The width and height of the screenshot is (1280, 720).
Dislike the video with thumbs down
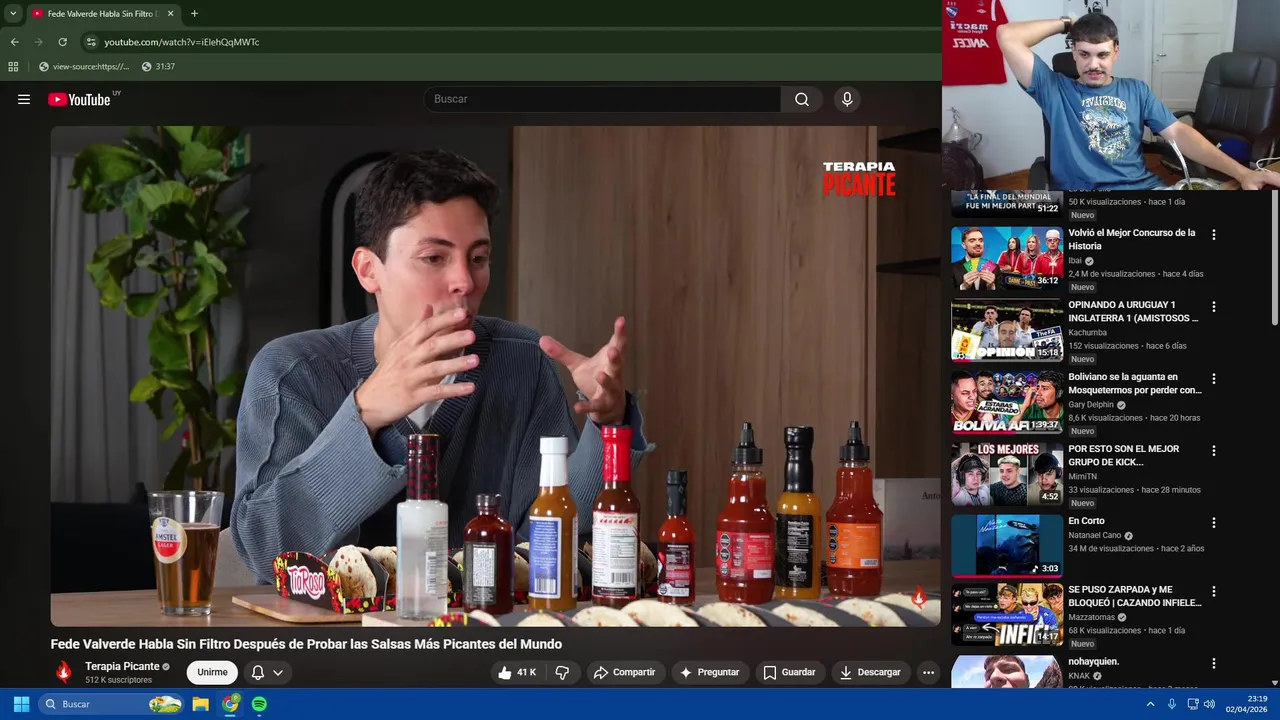click(562, 672)
